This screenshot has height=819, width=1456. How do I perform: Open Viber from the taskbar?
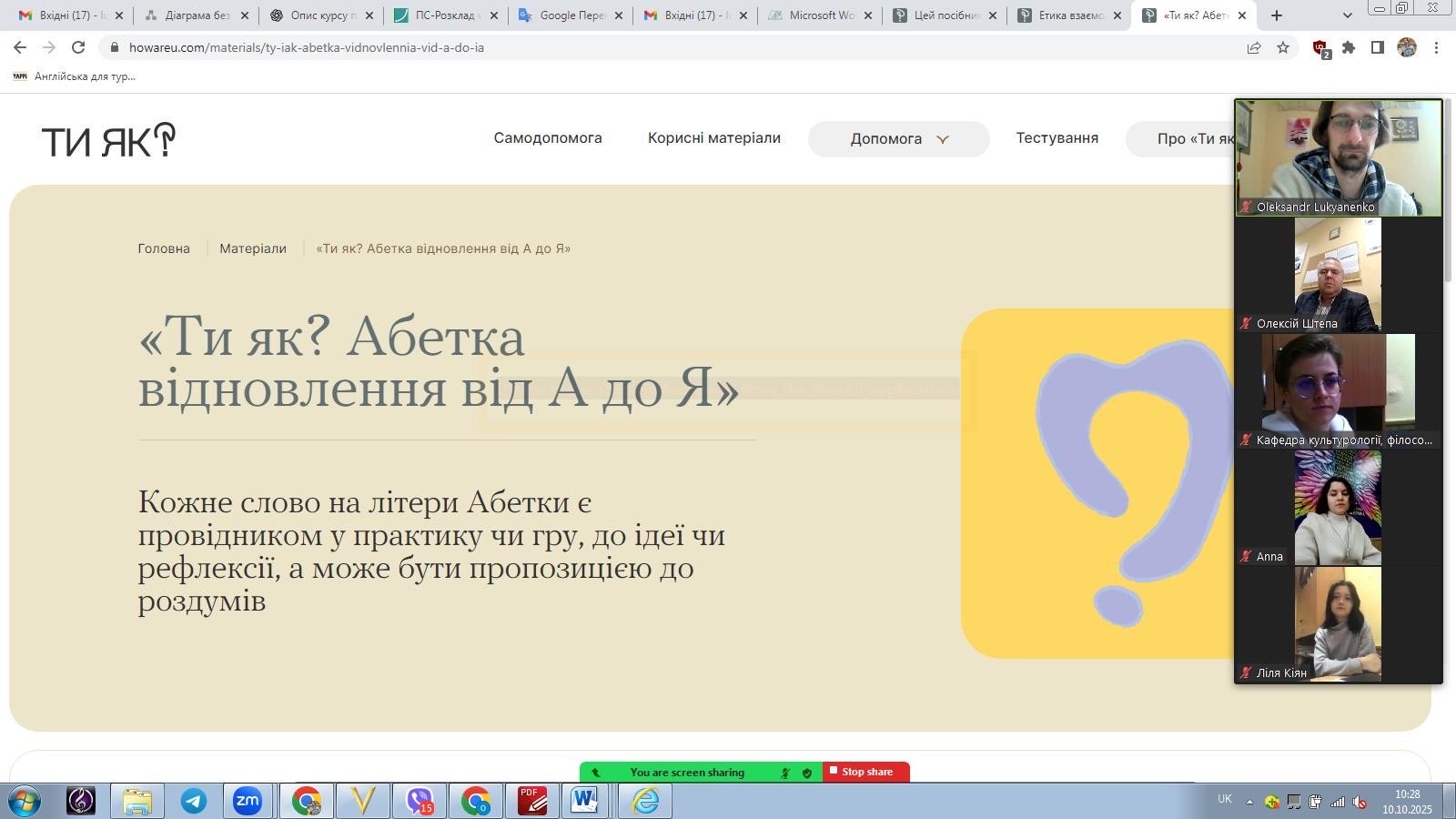pos(419,801)
